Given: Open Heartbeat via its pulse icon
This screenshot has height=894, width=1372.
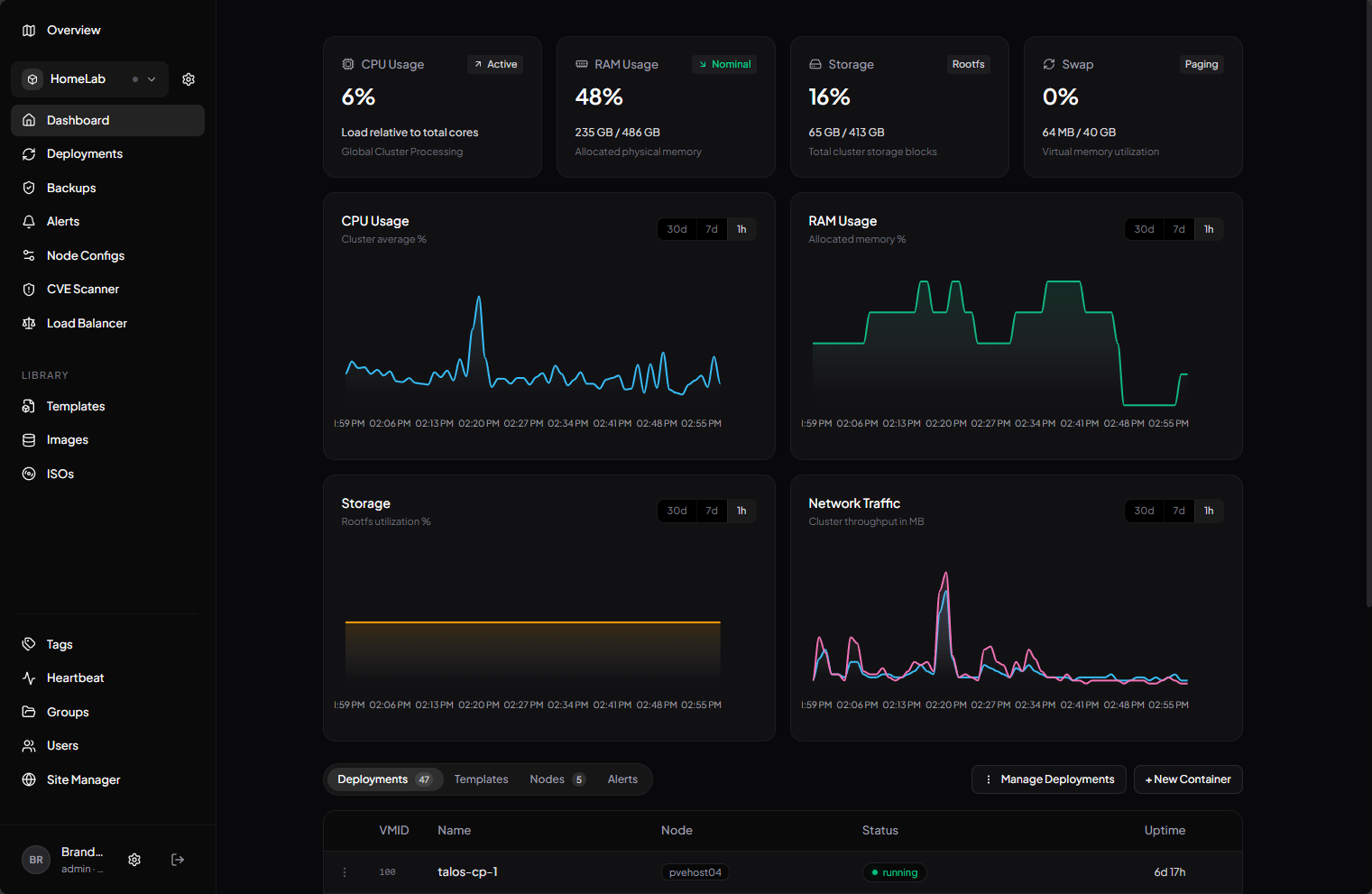Looking at the screenshot, I should pos(29,678).
